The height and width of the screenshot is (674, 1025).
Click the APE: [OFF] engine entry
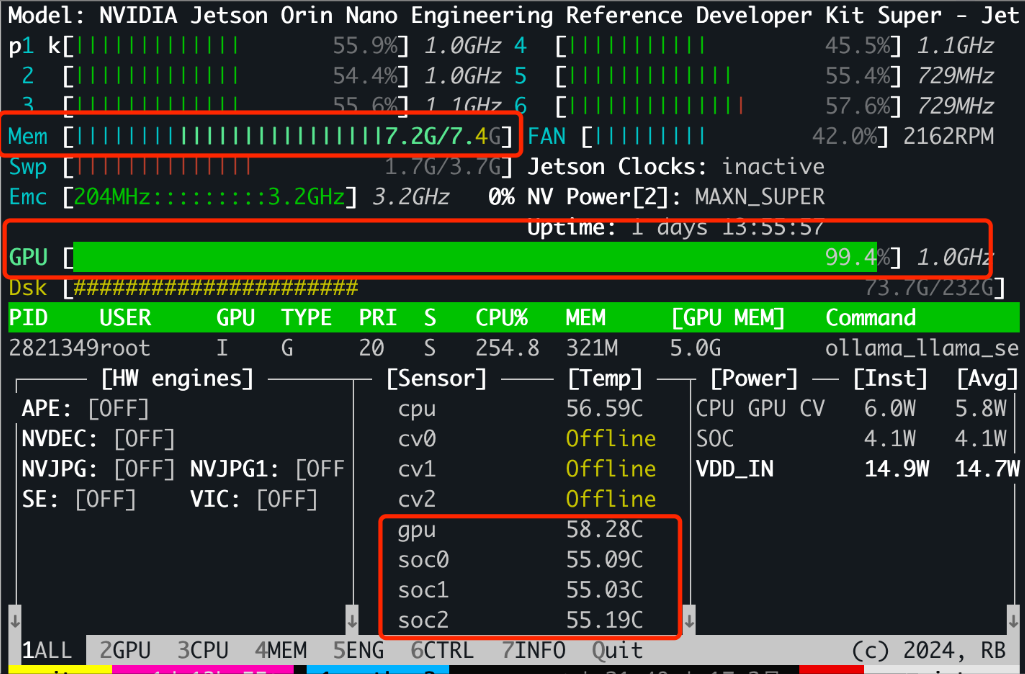pyautogui.click(x=86, y=409)
